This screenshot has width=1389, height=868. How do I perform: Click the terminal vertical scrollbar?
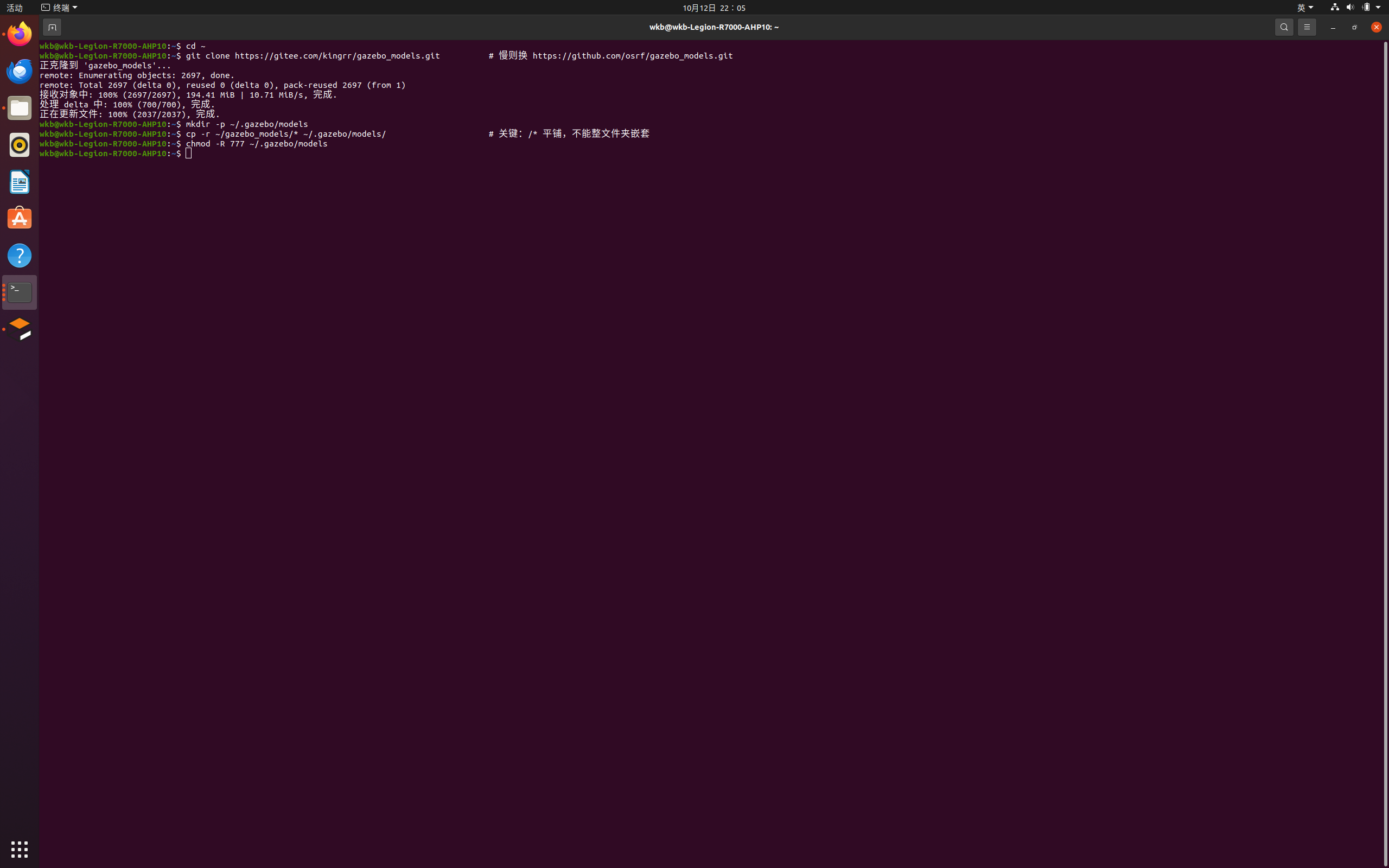[x=1385, y=454]
